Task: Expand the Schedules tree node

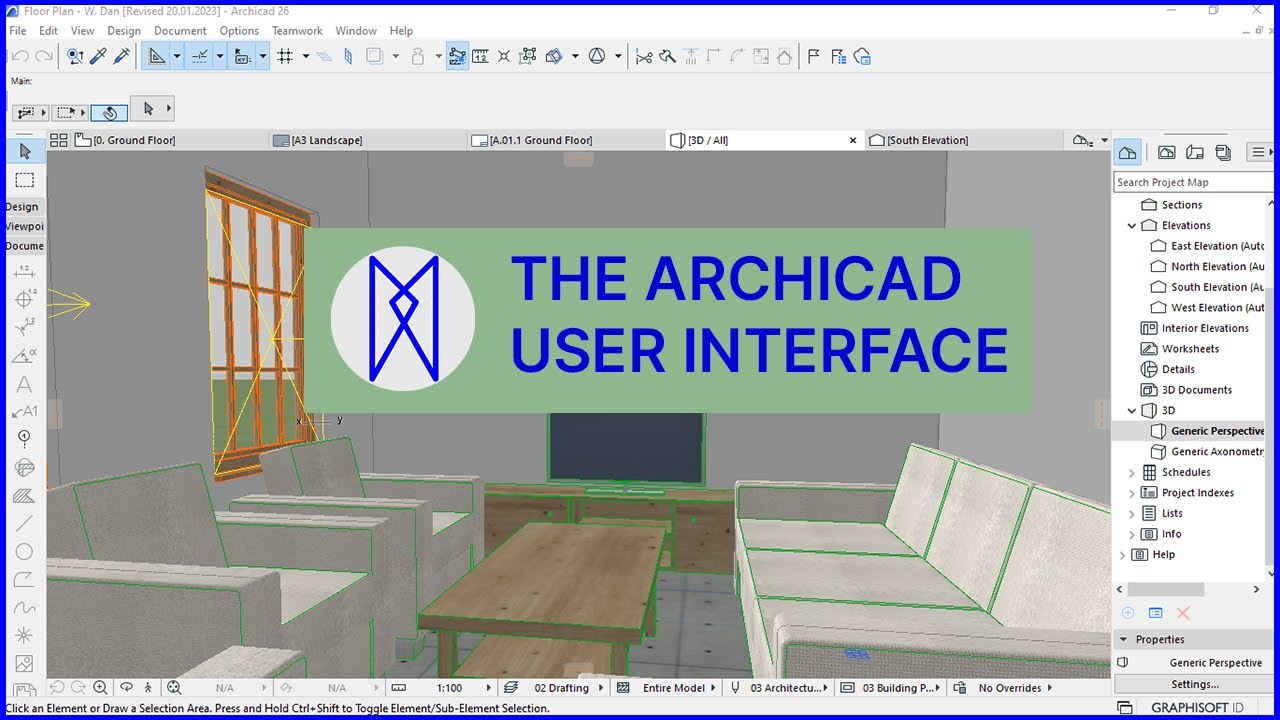Action: tap(1132, 472)
